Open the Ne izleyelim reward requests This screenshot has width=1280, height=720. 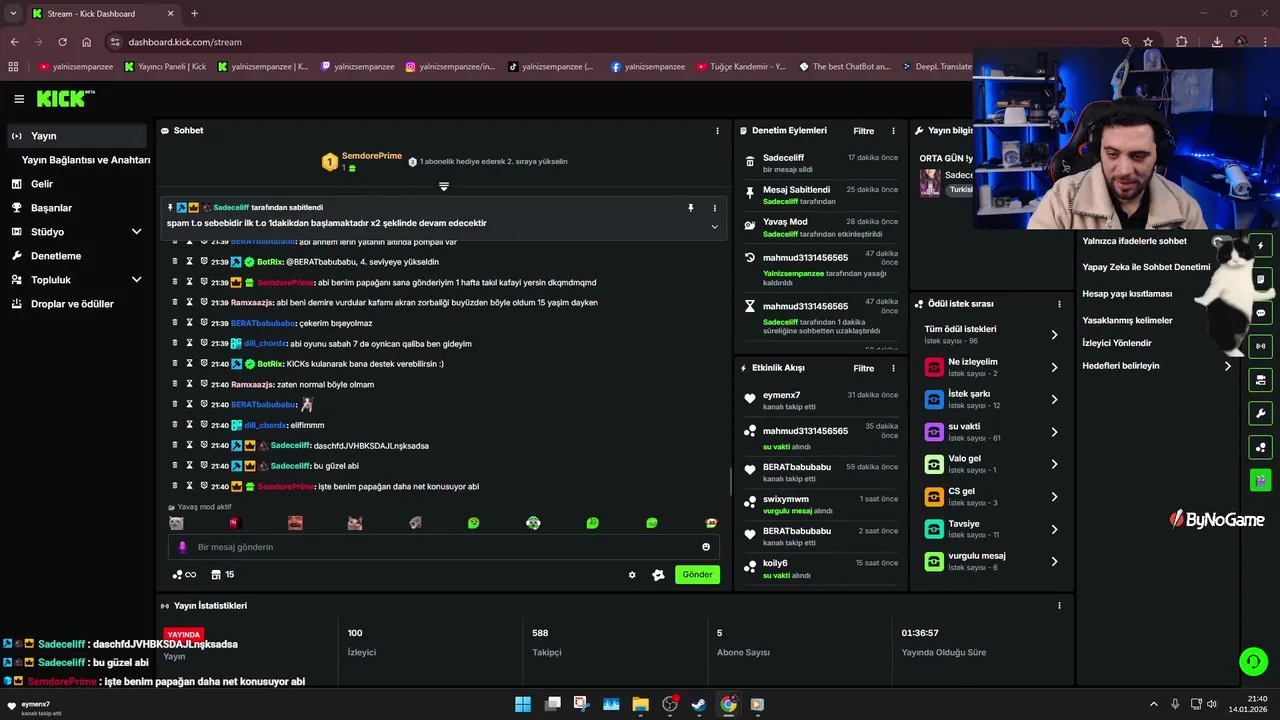[x=991, y=367]
